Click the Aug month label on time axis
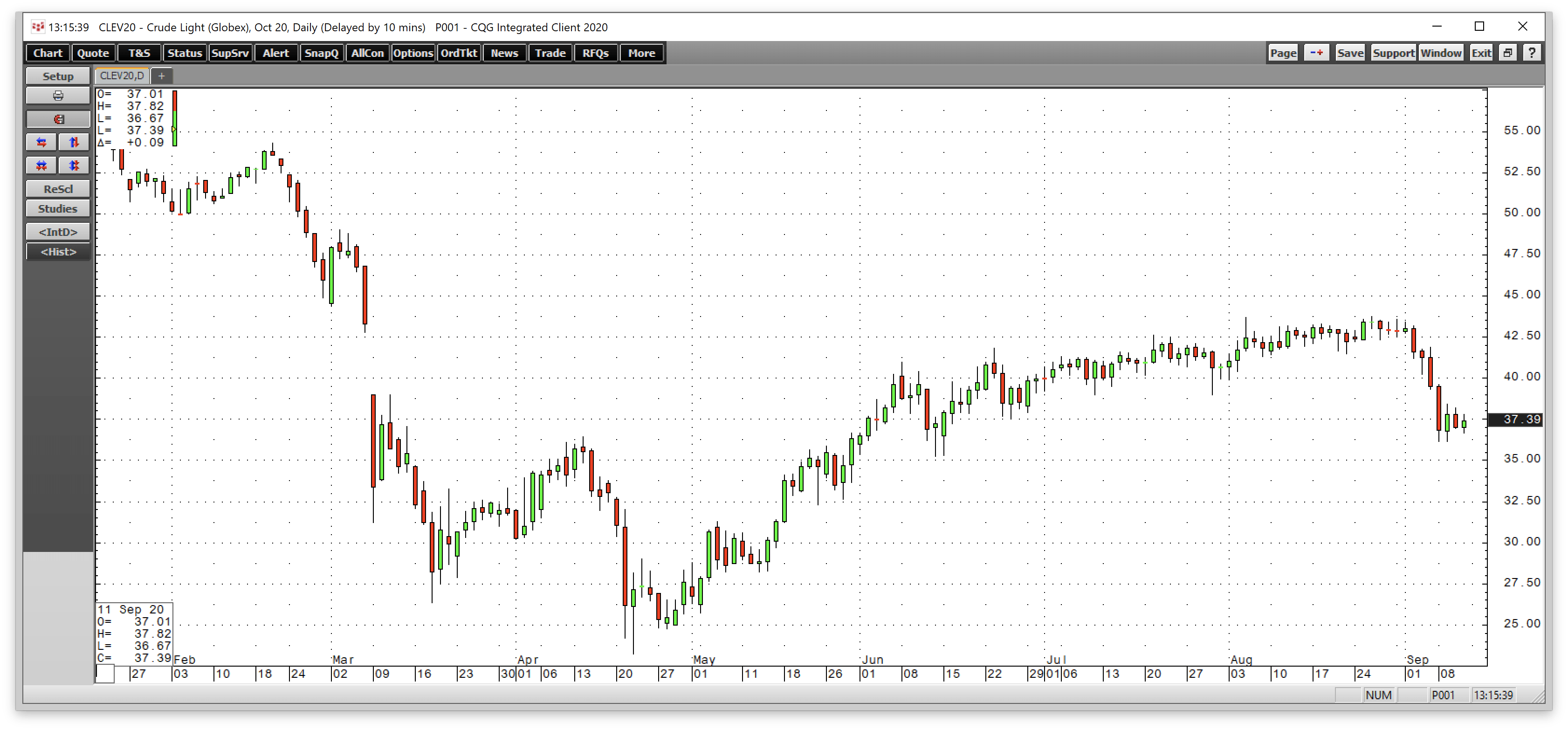1568x730 pixels. [x=1241, y=659]
